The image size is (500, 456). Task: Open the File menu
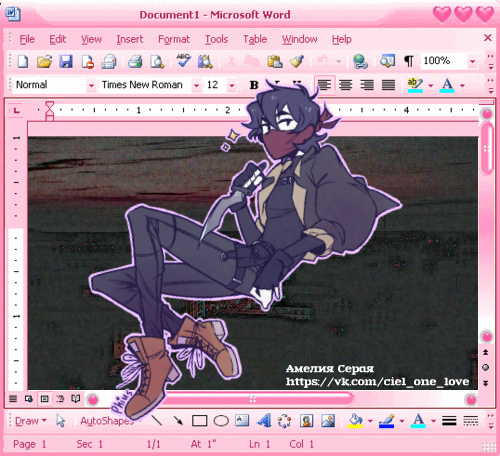pyautogui.click(x=27, y=39)
